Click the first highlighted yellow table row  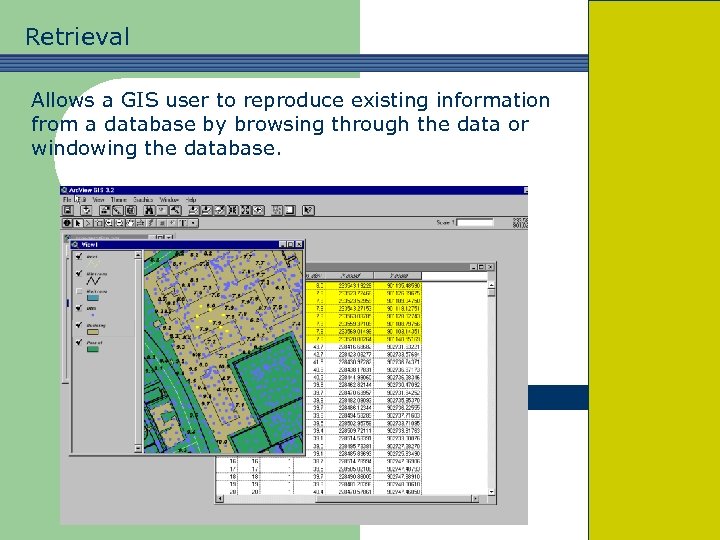[363, 286]
